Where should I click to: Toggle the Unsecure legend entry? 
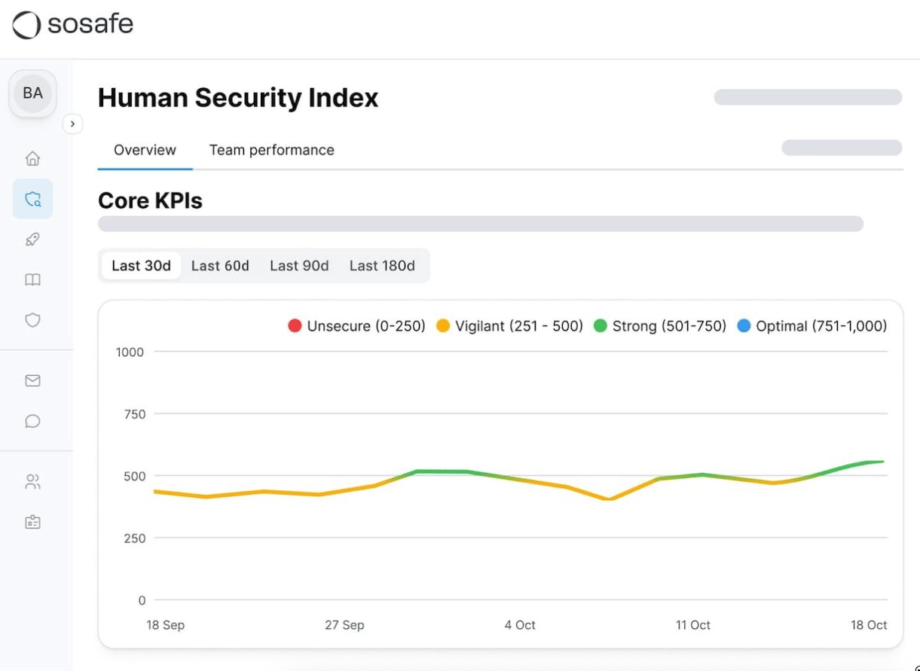(358, 325)
